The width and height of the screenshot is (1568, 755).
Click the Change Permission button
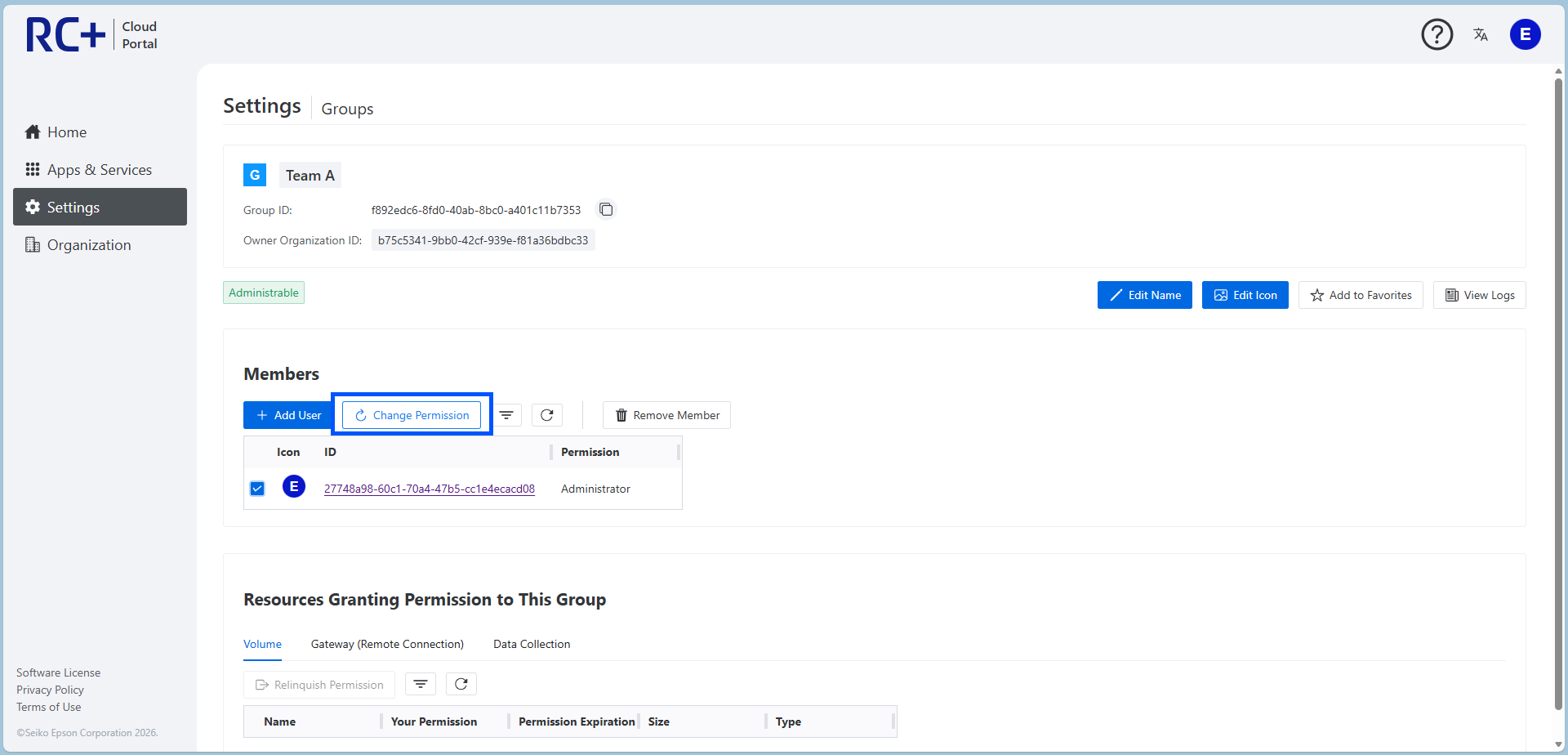click(x=412, y=415)
